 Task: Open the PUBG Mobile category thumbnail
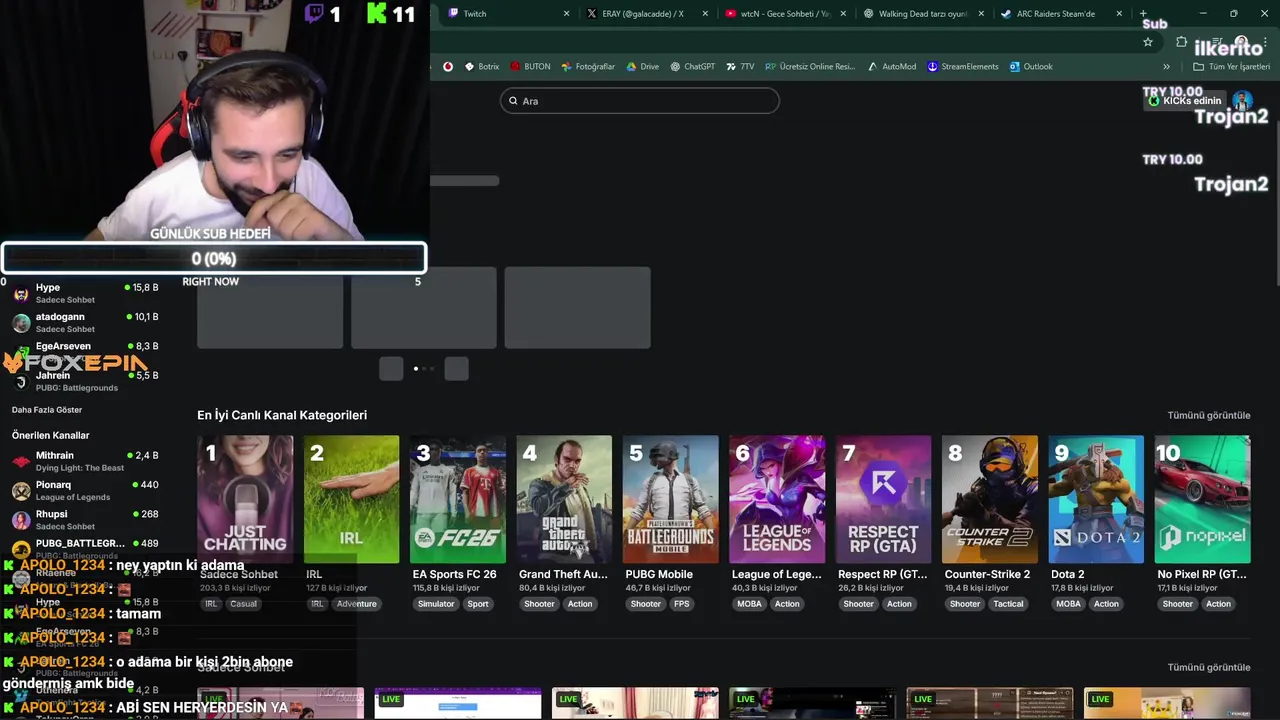pyautogui.click(x=670, y=499)
